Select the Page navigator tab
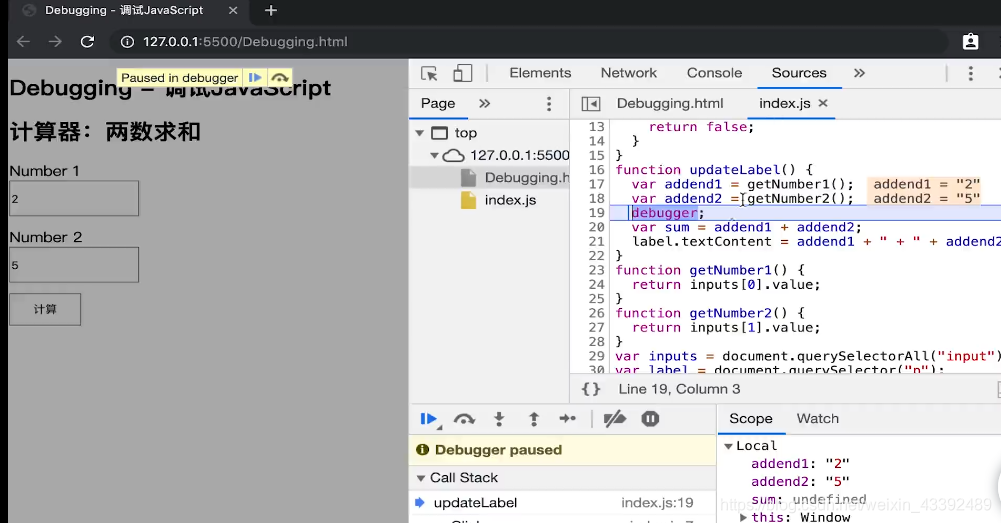Screen dimensions: 1001x523 pyautogui.click(x=438, y=103)
